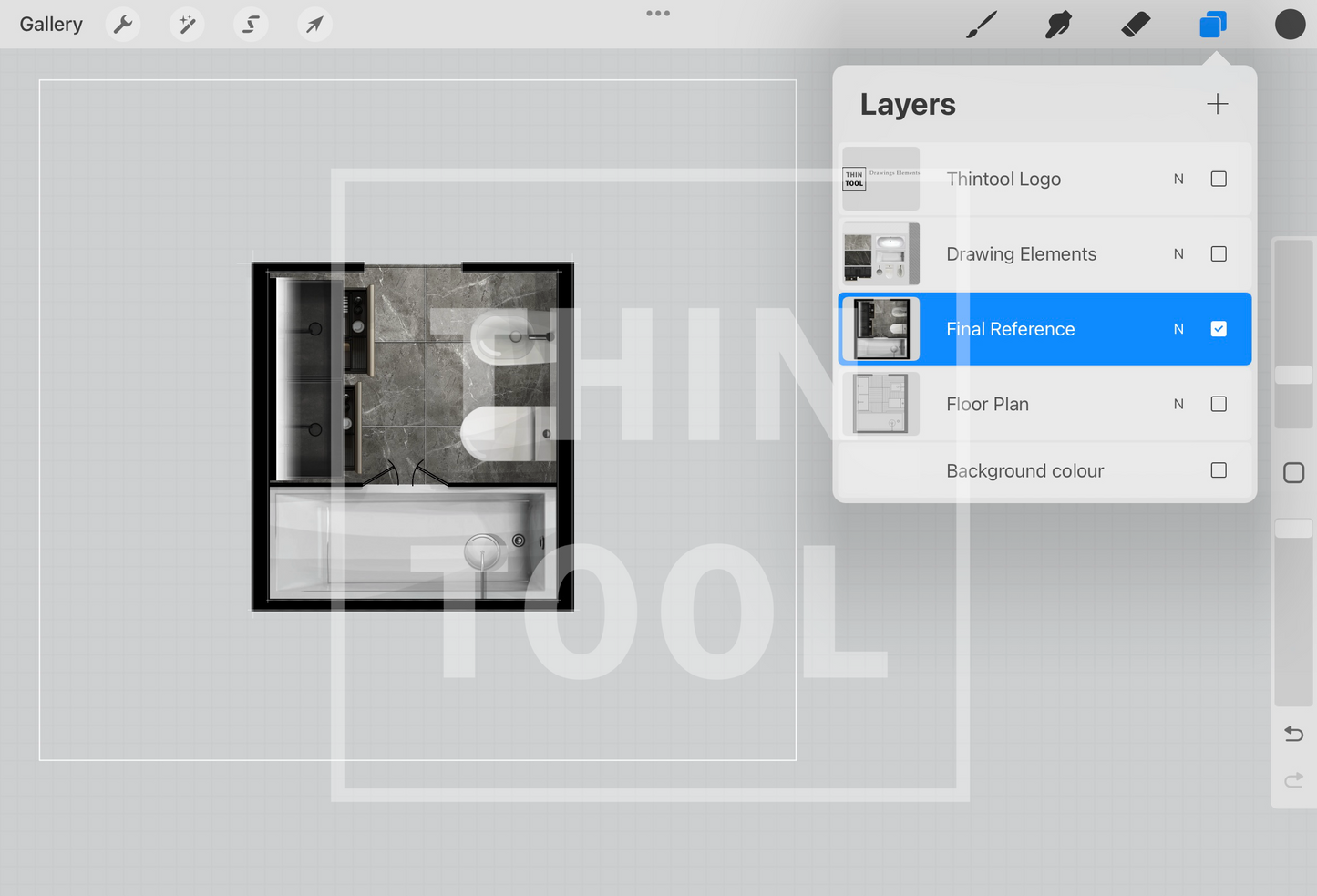This screenshot has width=1317, height=896.
Task: Select the Final Reference layer name
Action: pyautogui.click(x=1010, y=329)
